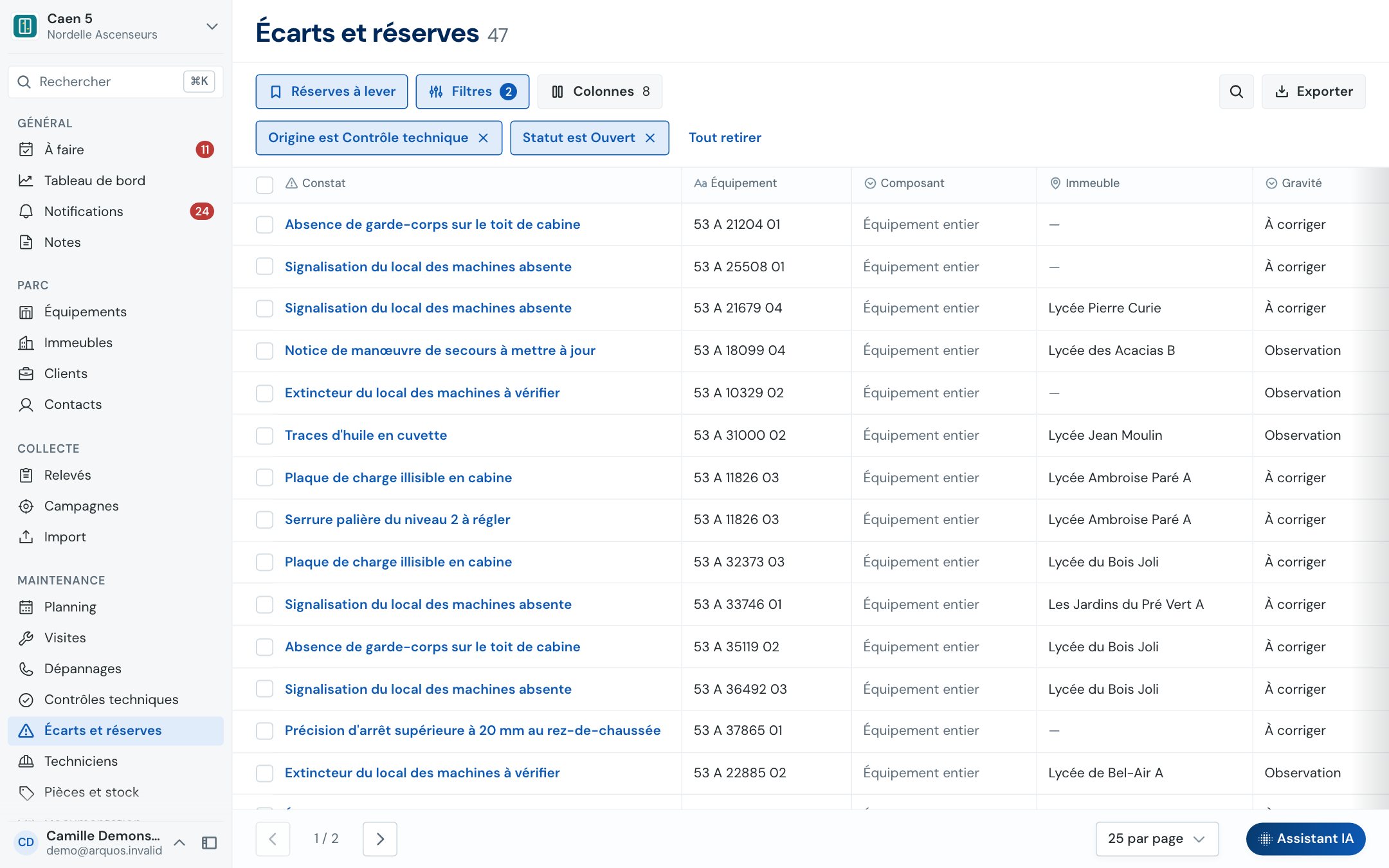The width and height of the screenshot is (1389, 868).
Task: Open the Dépannages phone icon
Action: pyautogui.click(x=26, y=669)
